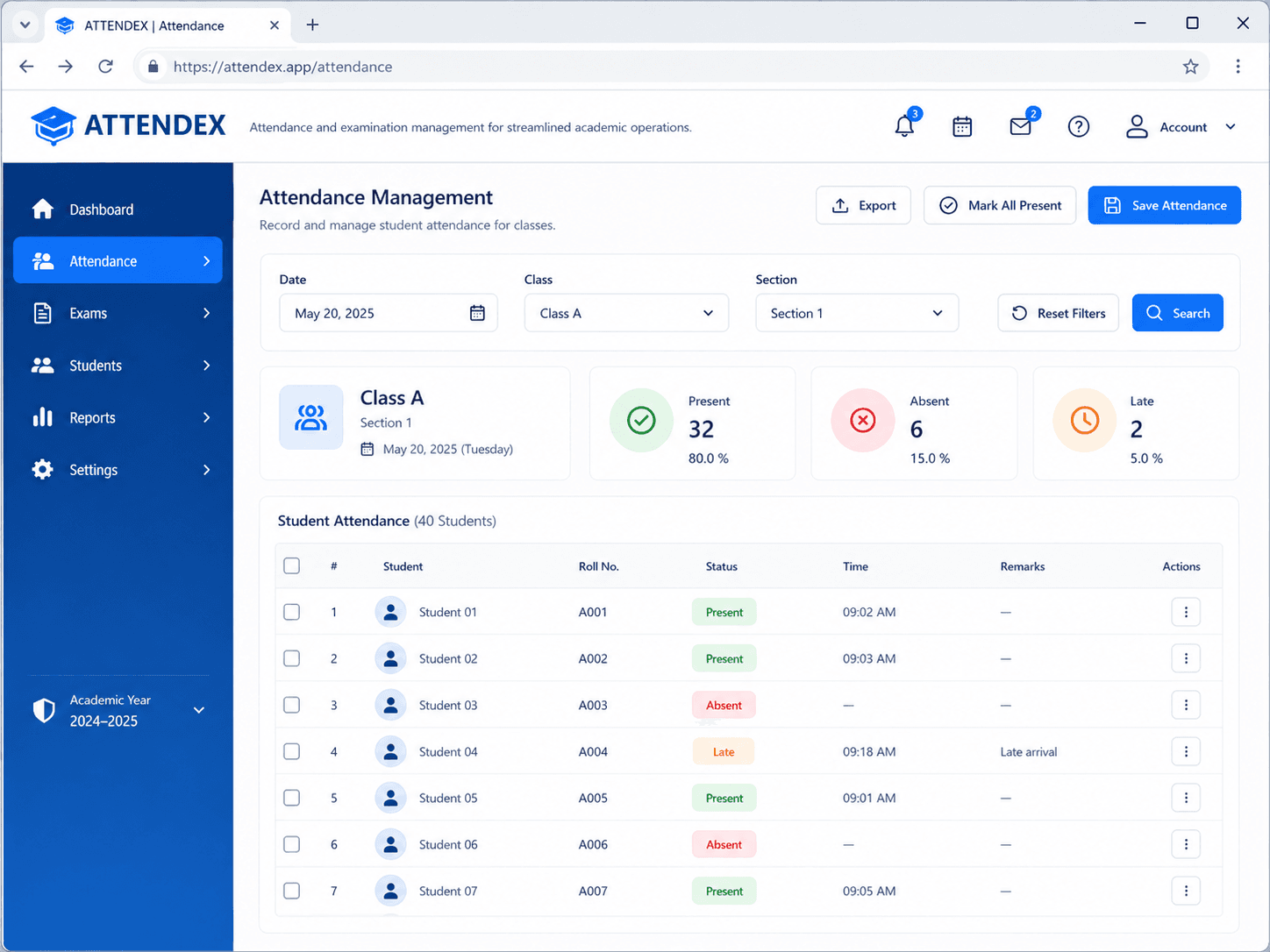The width and height of the screenshot is (1270, 952).
Task: Reload the page in the browser
Action: coord(105,67)
